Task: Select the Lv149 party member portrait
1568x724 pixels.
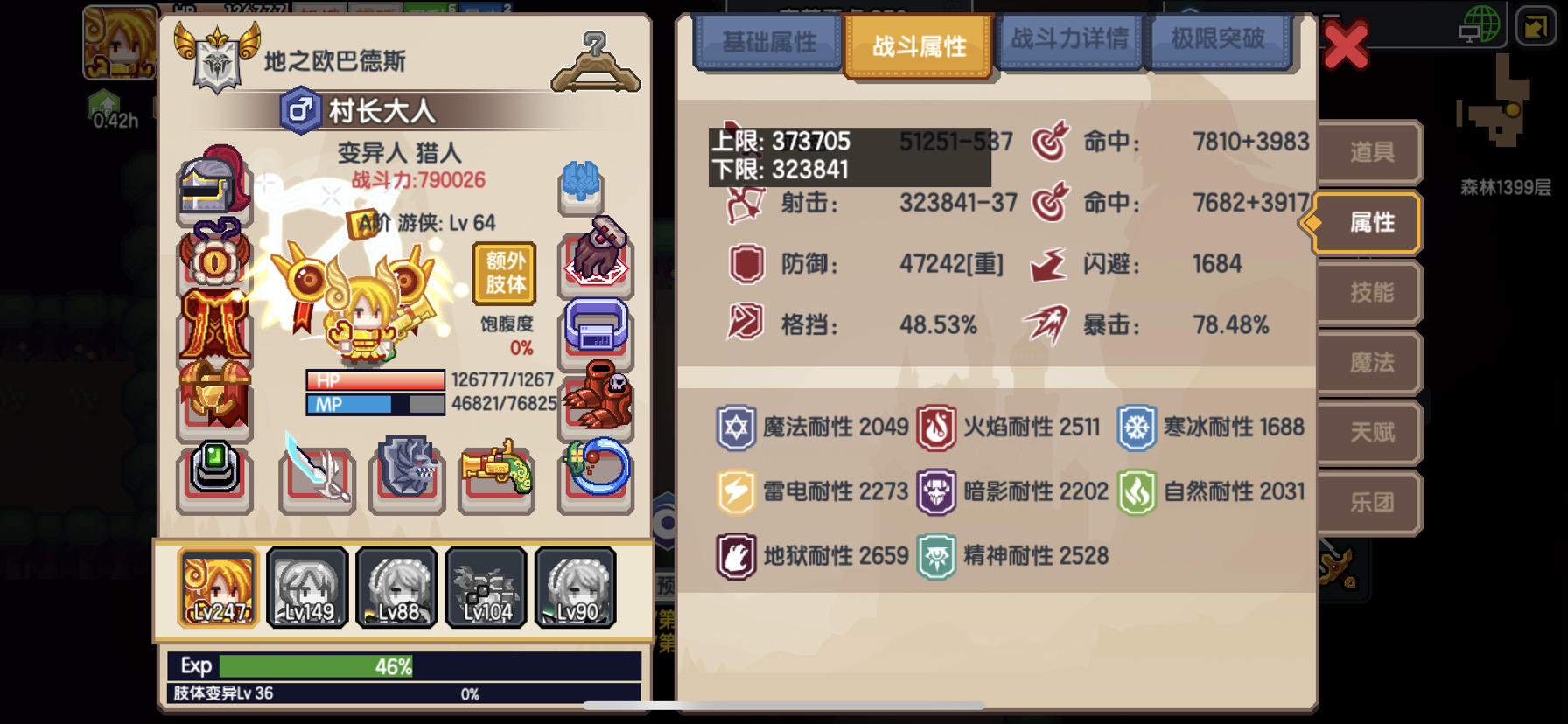Action: pyautogui.click(x=307, y=587)
